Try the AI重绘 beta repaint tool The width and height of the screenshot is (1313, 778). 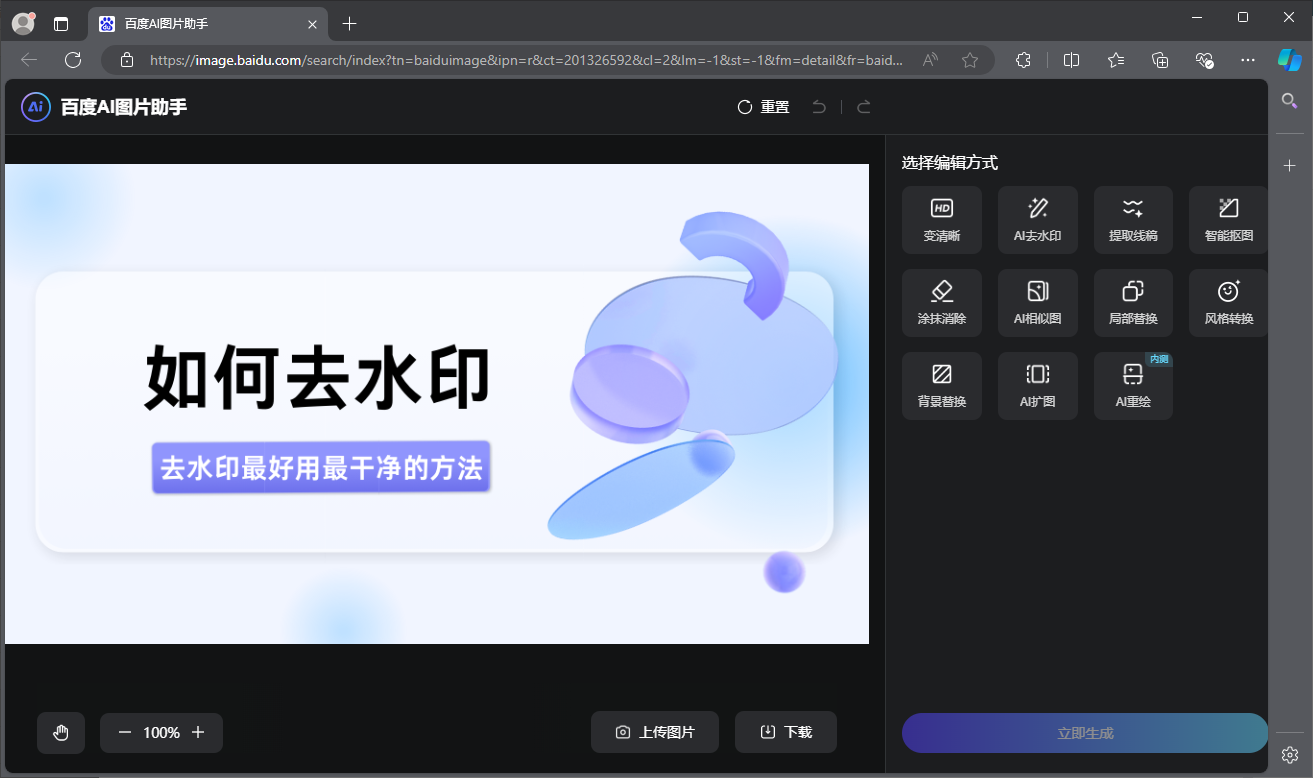(x=1132, y=385)
